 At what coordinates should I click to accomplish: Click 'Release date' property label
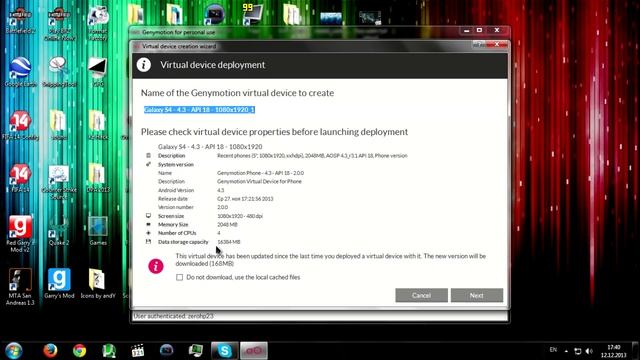(x=173, y=199)
